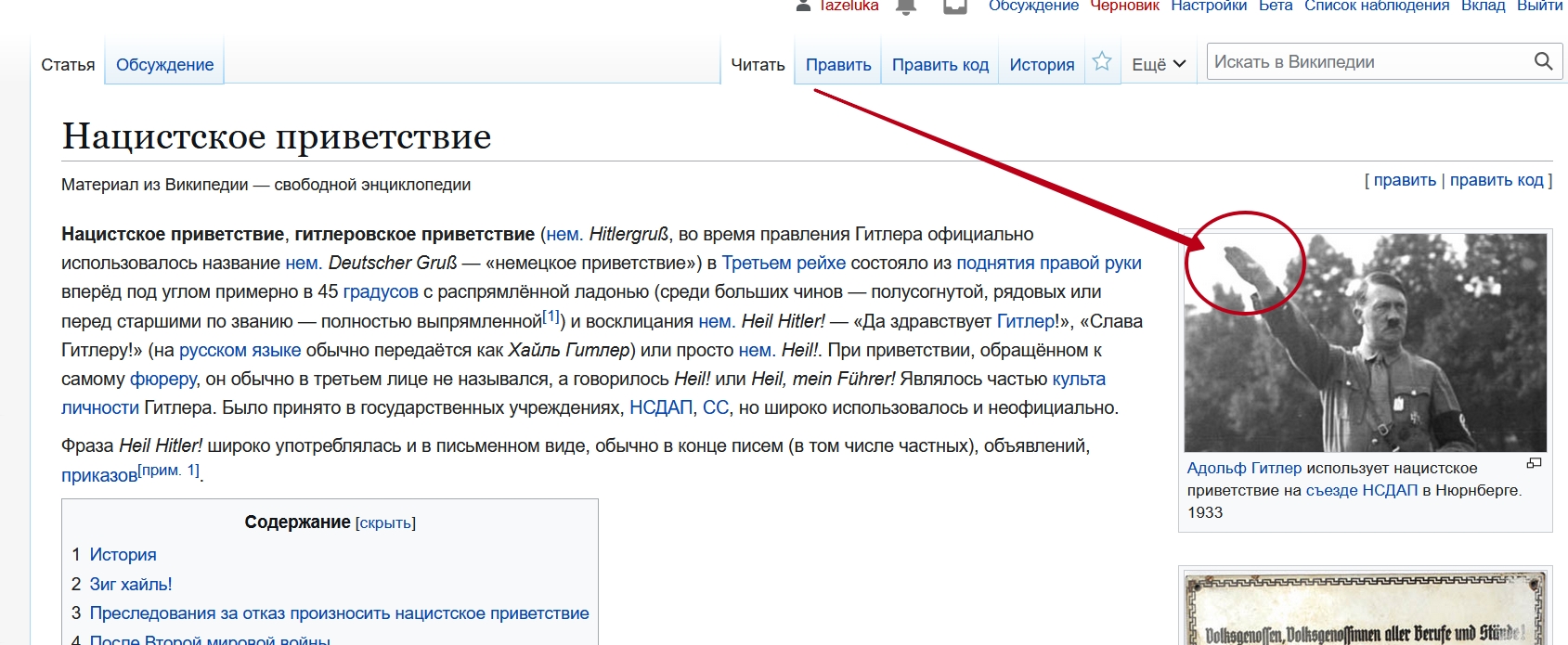Follow the русском языке link

pos(240,350)
